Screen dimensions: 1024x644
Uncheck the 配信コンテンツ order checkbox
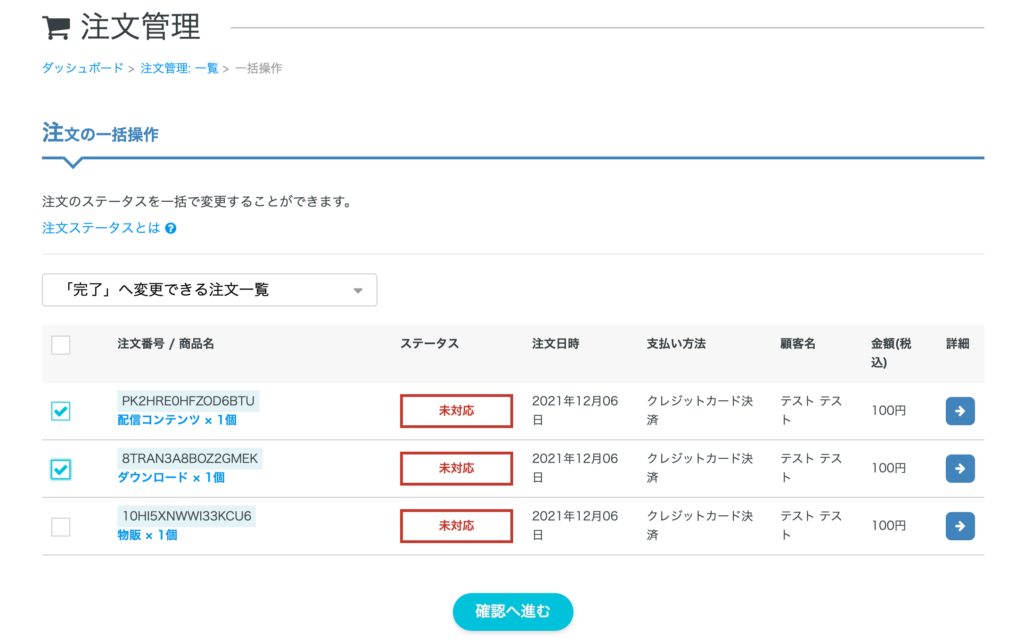pyautogui.click(x=61, y=411)
